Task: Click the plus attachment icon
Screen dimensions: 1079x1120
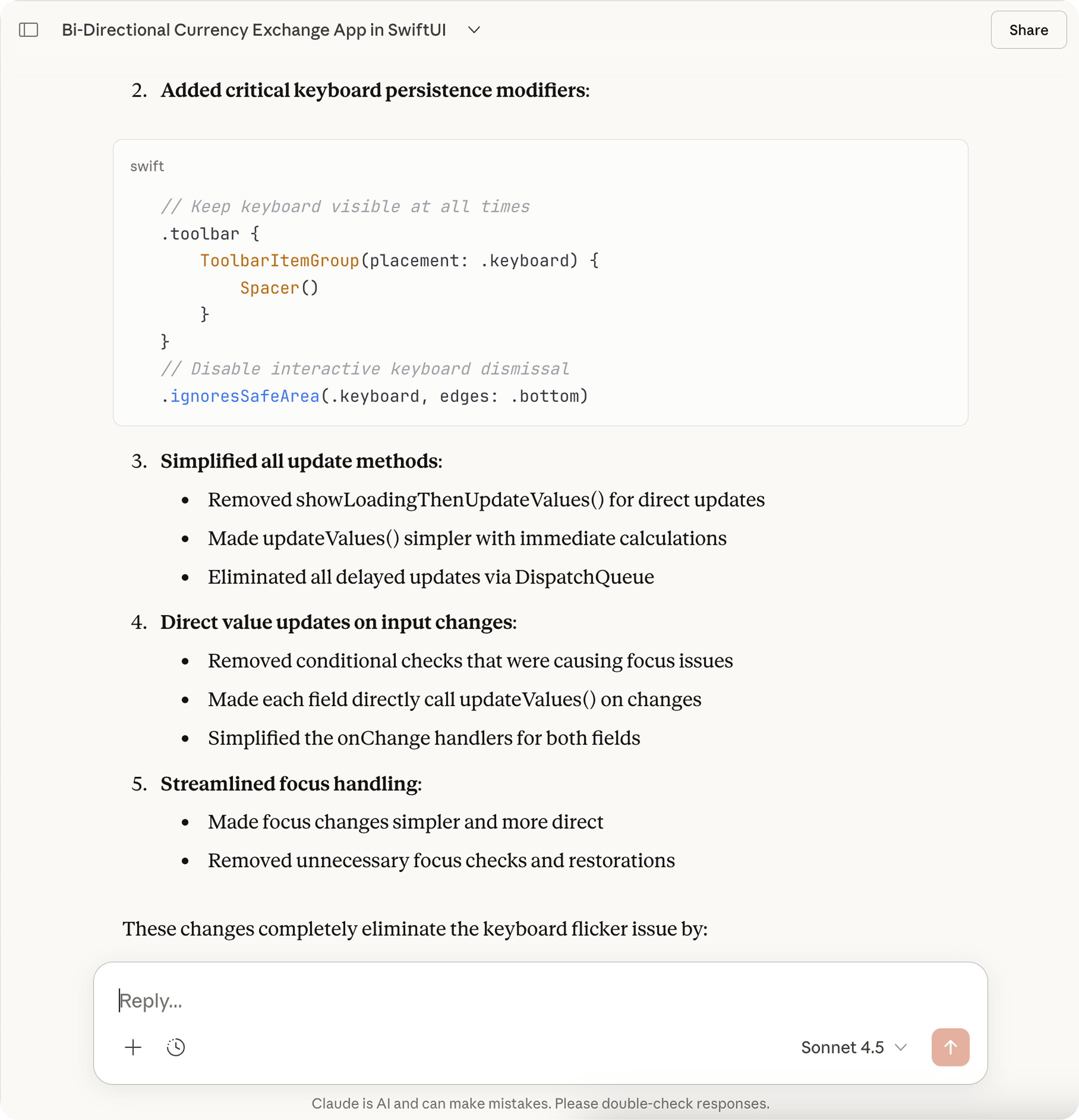Action: pyautogui.click(x=133, y=1047)
